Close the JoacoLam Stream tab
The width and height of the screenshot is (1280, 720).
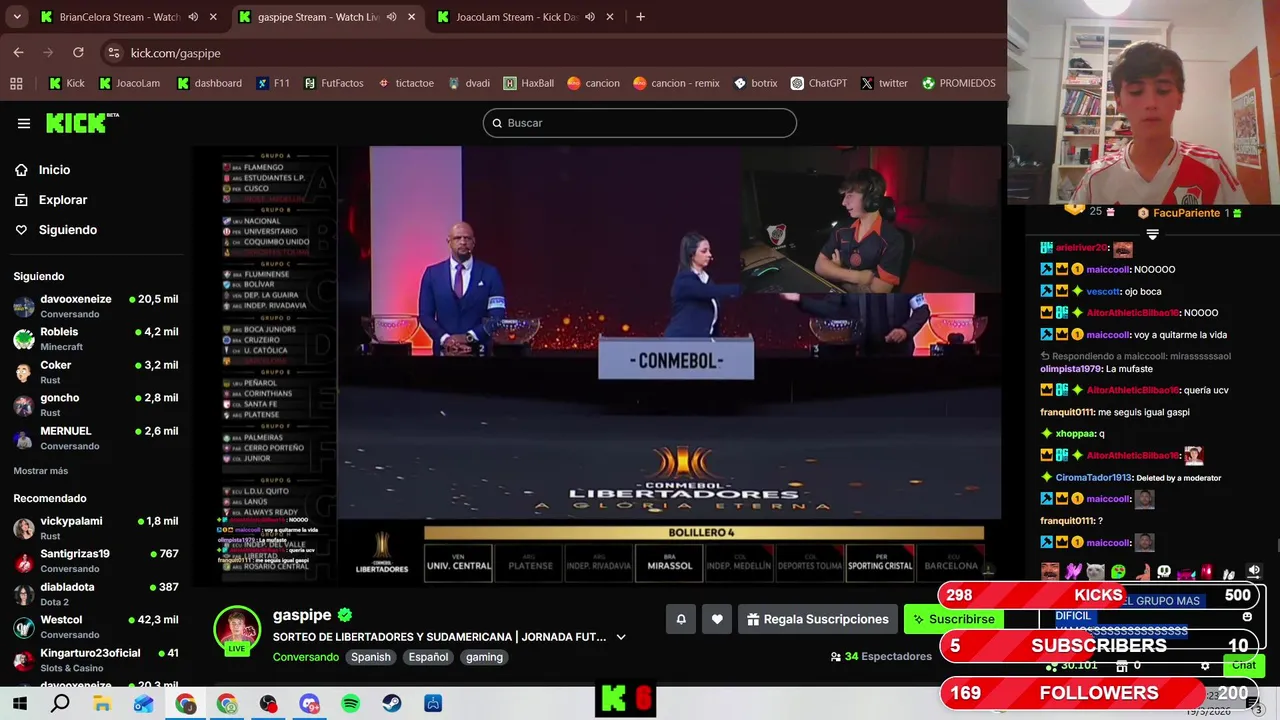[609, 17]
